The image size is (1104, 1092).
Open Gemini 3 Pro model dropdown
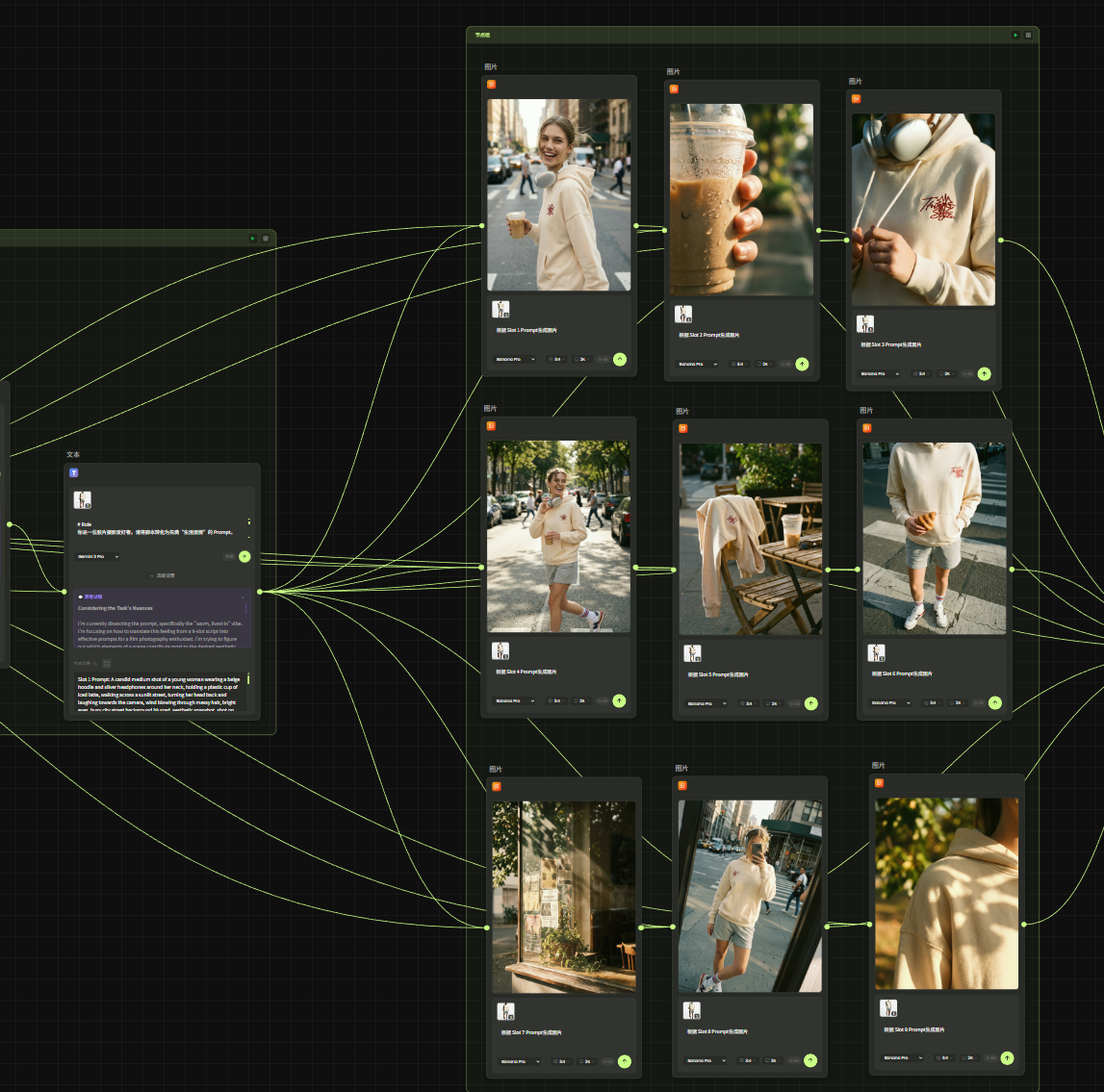(97, 556)
